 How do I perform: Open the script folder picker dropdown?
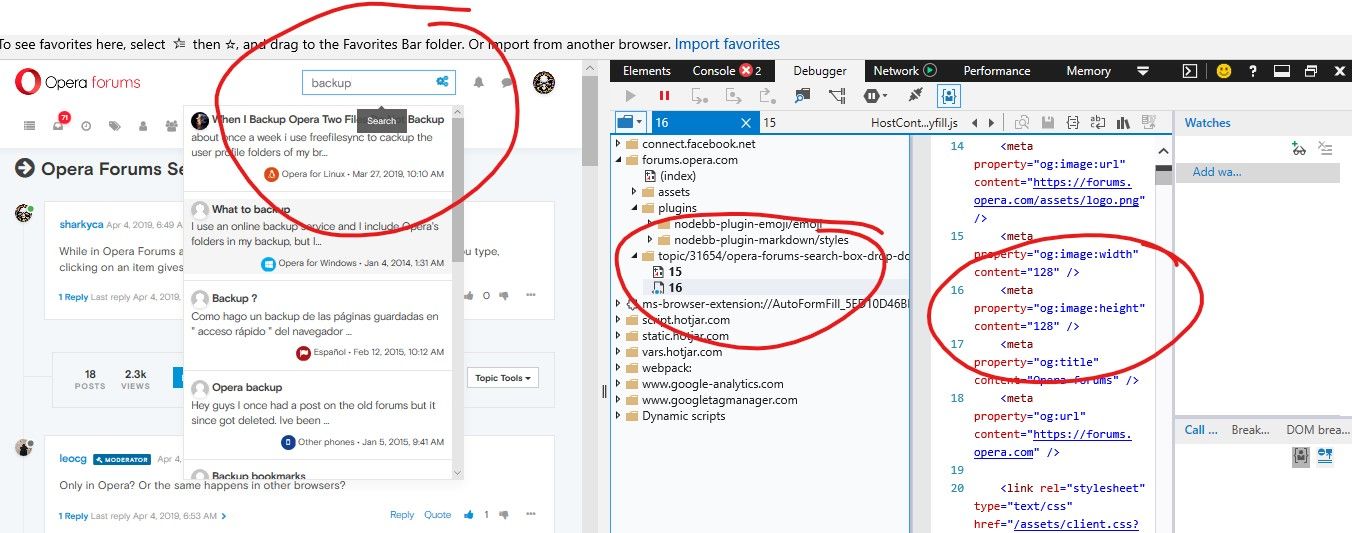631,122
